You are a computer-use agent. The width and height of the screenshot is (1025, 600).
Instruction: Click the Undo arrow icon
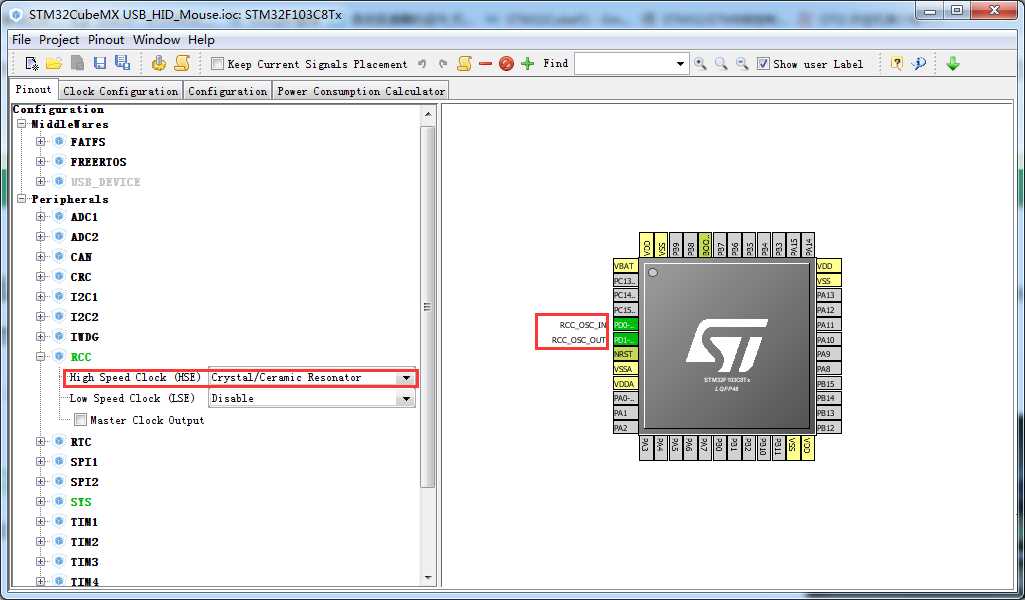point(422,64)
